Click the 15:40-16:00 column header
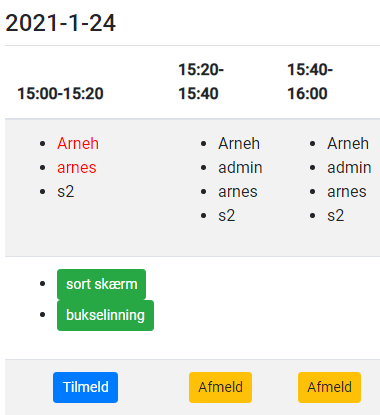The image size is (380, 415). (x=310, y=82)
